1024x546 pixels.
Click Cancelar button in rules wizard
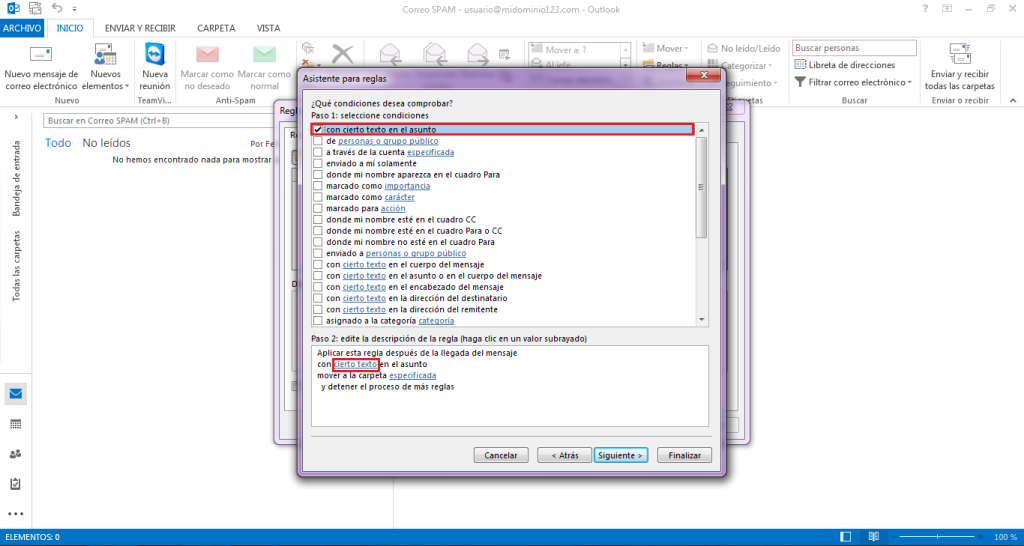click(x=501, y=455)
